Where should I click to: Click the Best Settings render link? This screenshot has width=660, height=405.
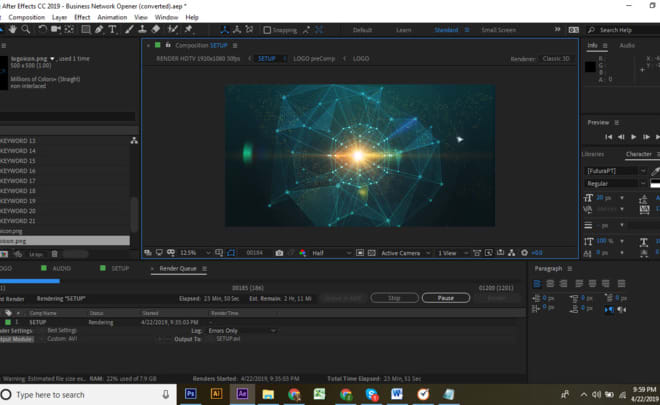(62, 330)
